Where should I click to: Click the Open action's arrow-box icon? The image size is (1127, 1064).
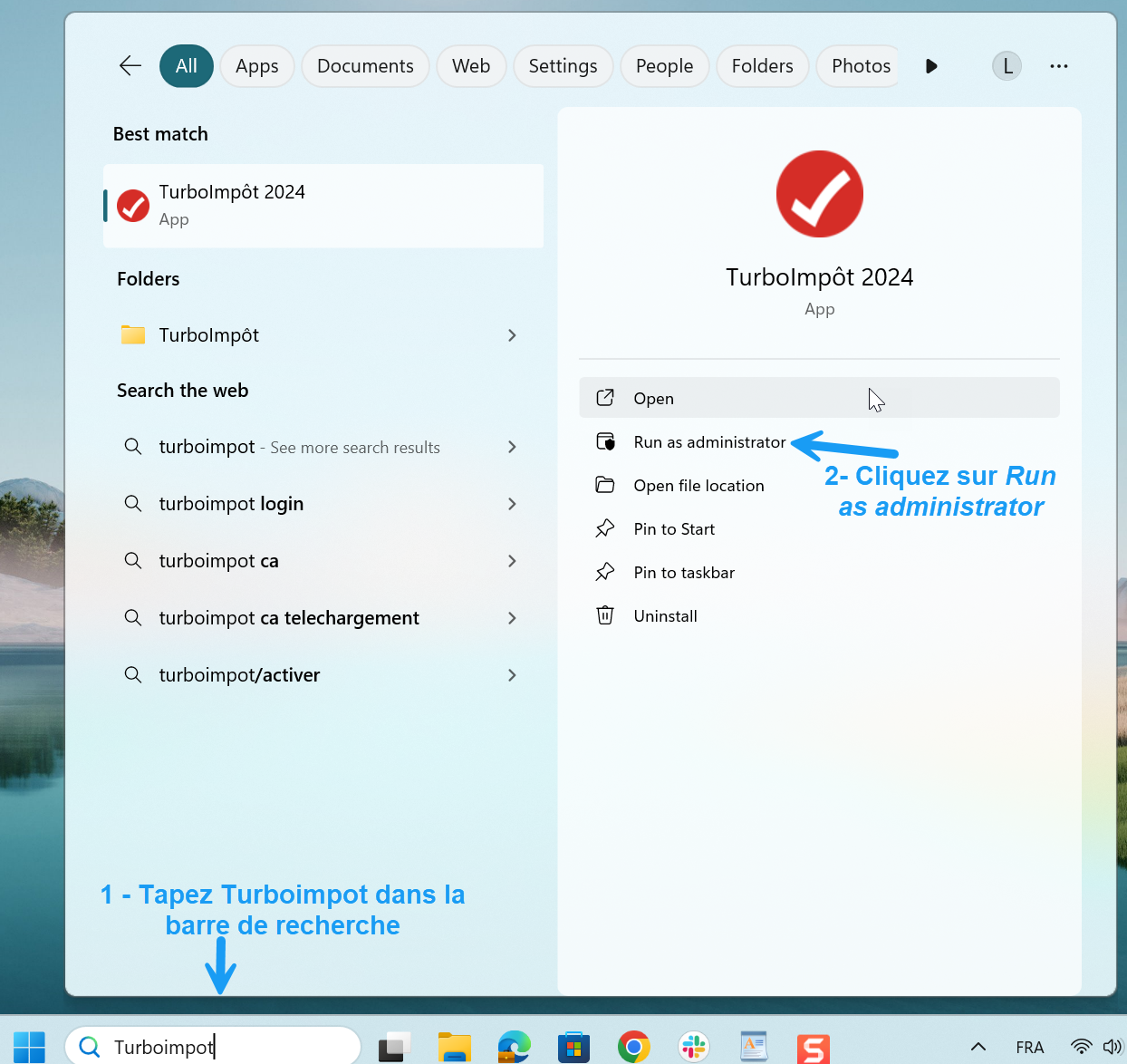605,398
